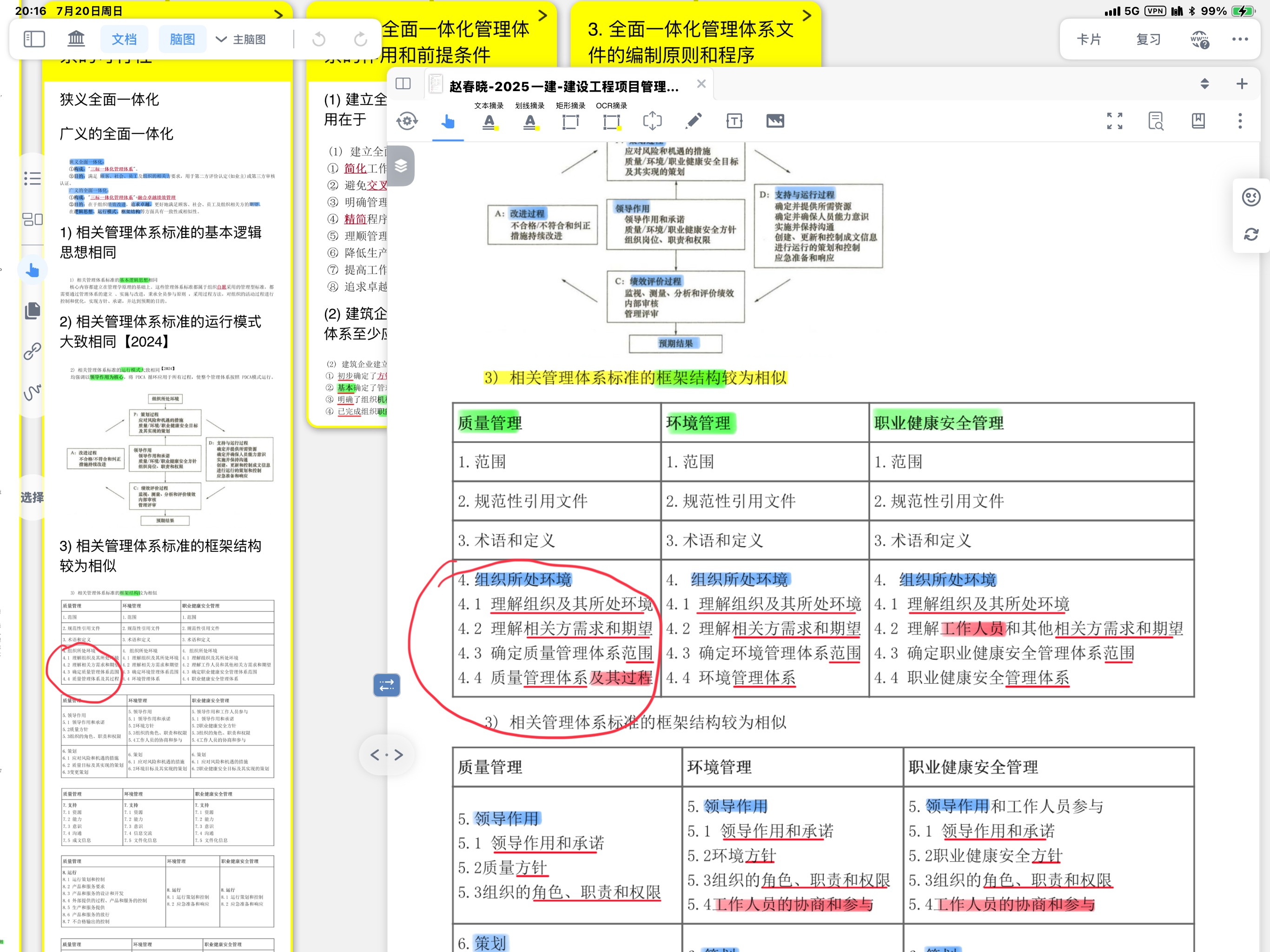The image size is (1270, 952).
Task: Click the document tab sort up-down arrows
Action: (1204, 84)
